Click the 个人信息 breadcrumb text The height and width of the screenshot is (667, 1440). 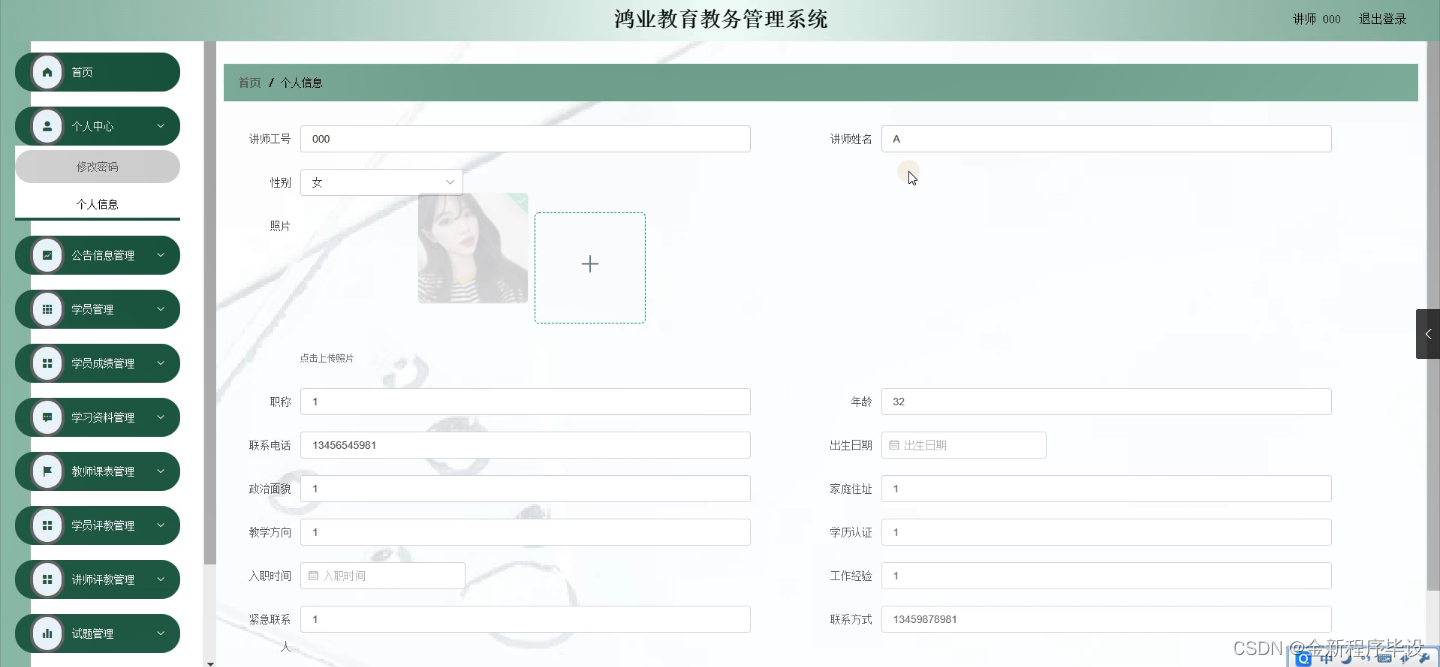[301, 83]
